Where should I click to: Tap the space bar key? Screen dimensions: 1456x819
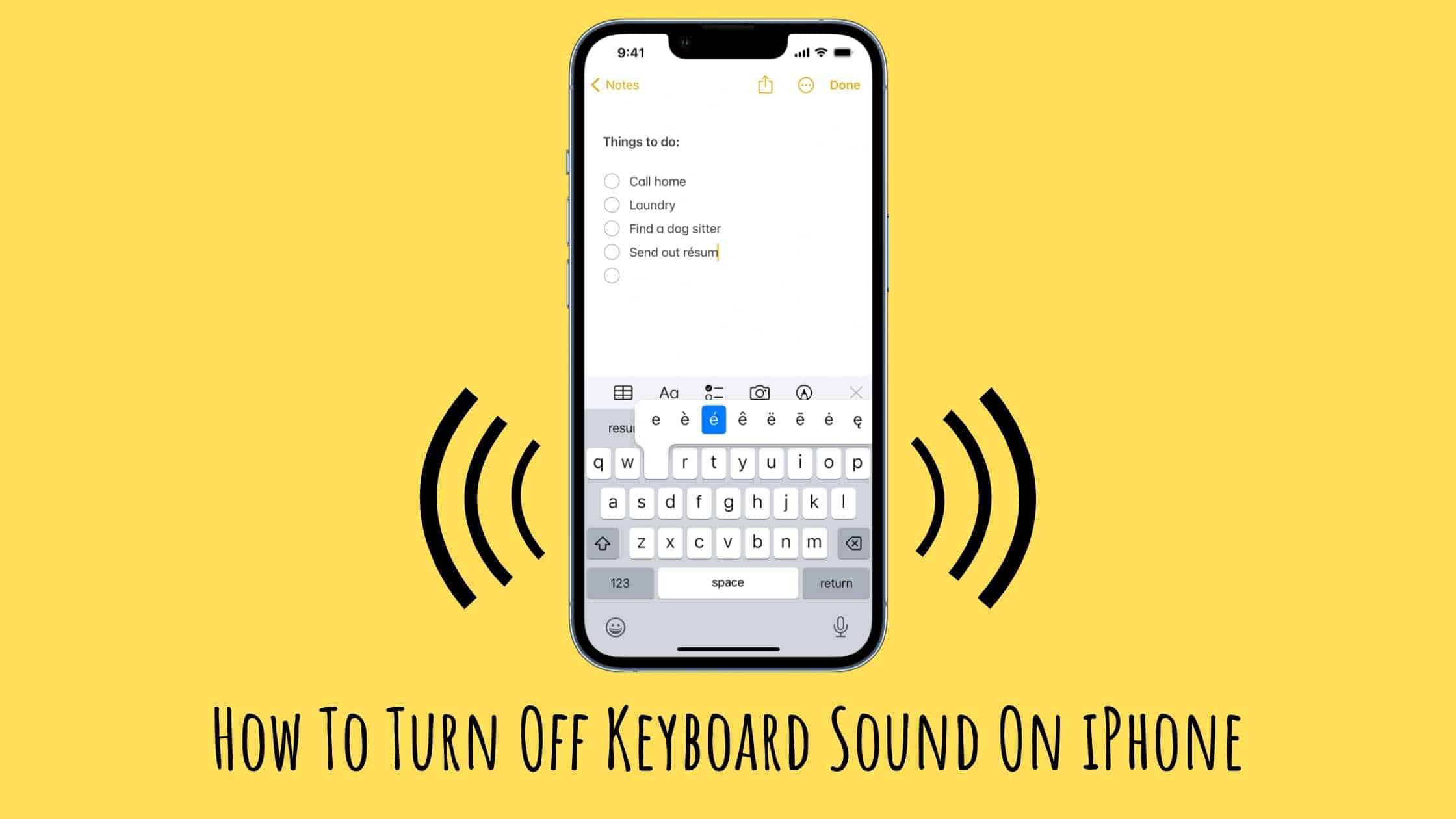pos(727,582)
